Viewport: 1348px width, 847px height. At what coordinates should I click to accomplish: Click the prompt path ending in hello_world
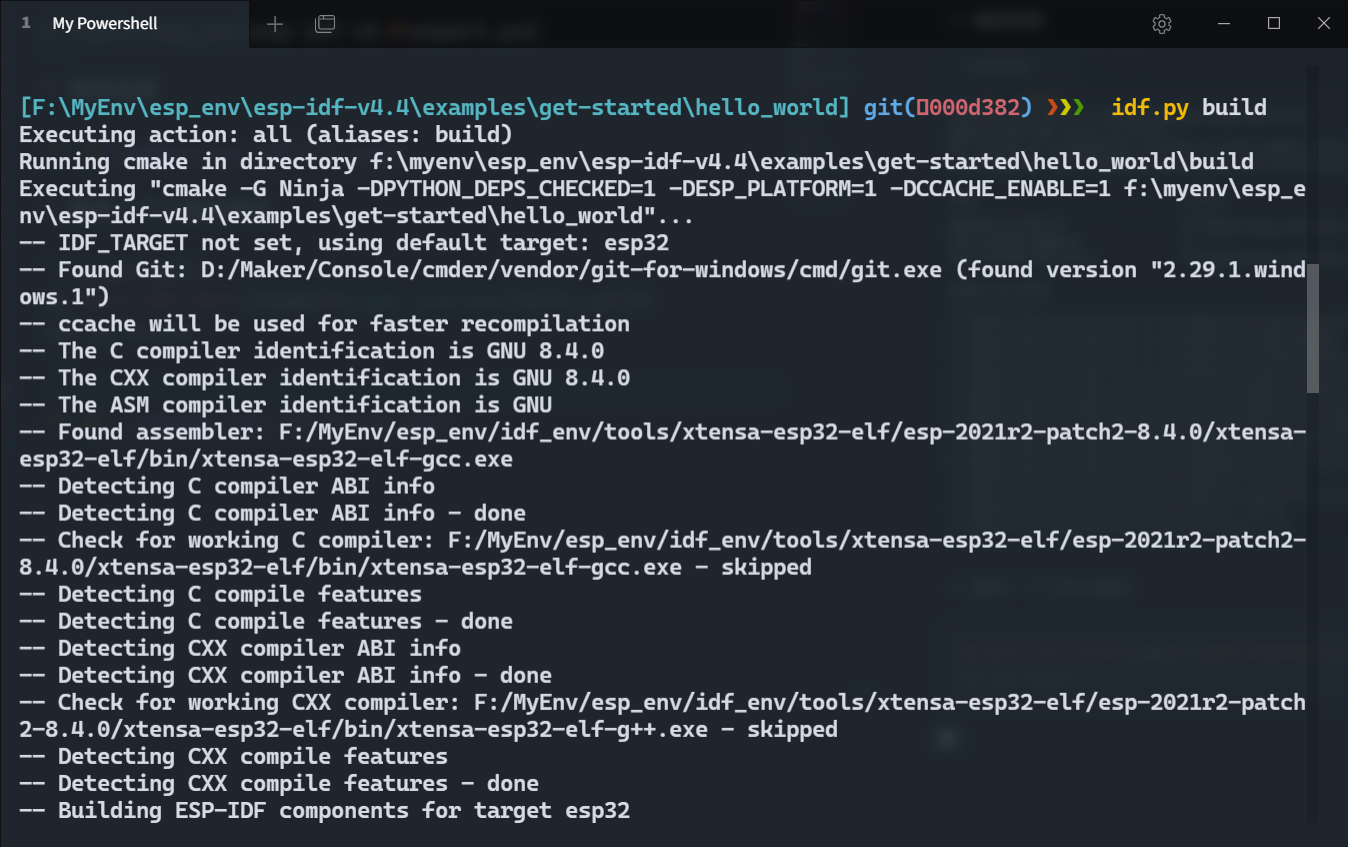point(435,107)
